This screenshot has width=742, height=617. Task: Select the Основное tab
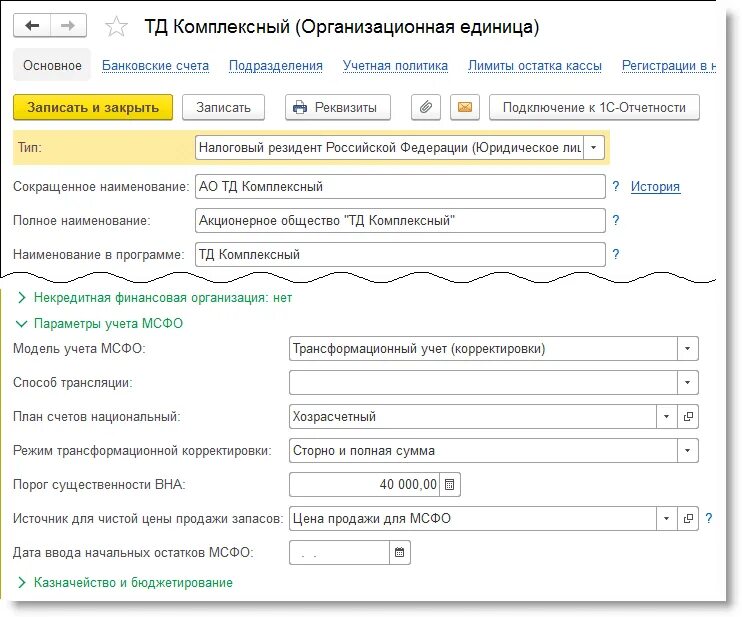pos(52,65)
